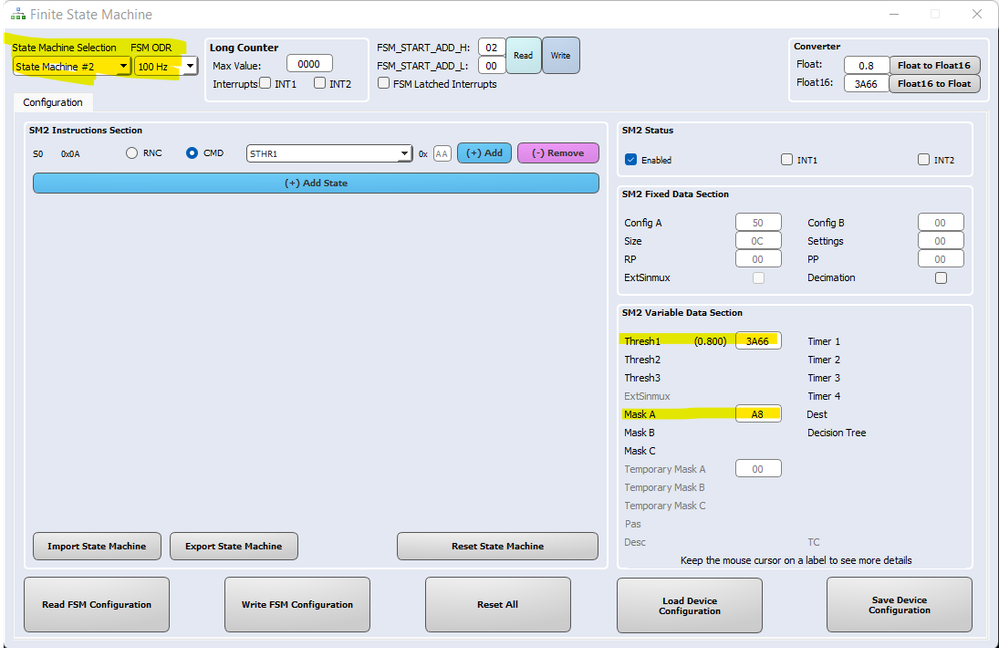Image resolution: width=999 pixels, height=648 pixels.
Task: Open the STHR1 command dropdown
Action: point(329,154)
